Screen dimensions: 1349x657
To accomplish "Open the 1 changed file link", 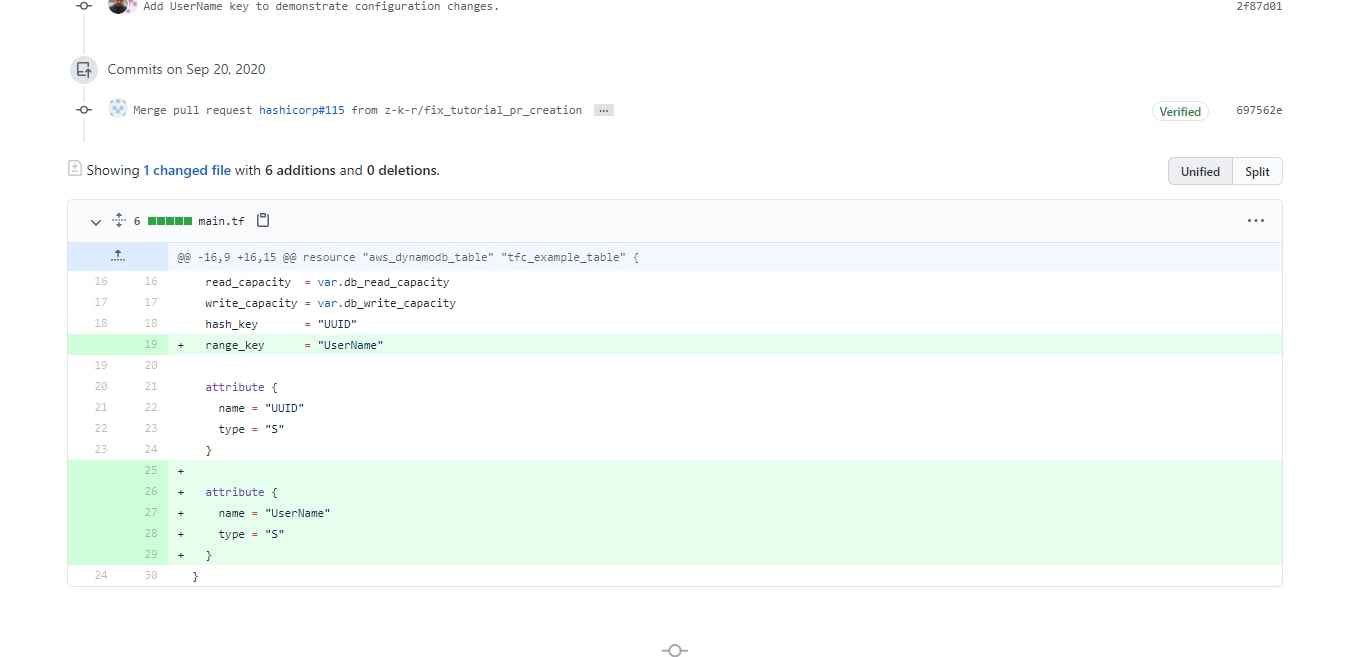I will 187,169.
